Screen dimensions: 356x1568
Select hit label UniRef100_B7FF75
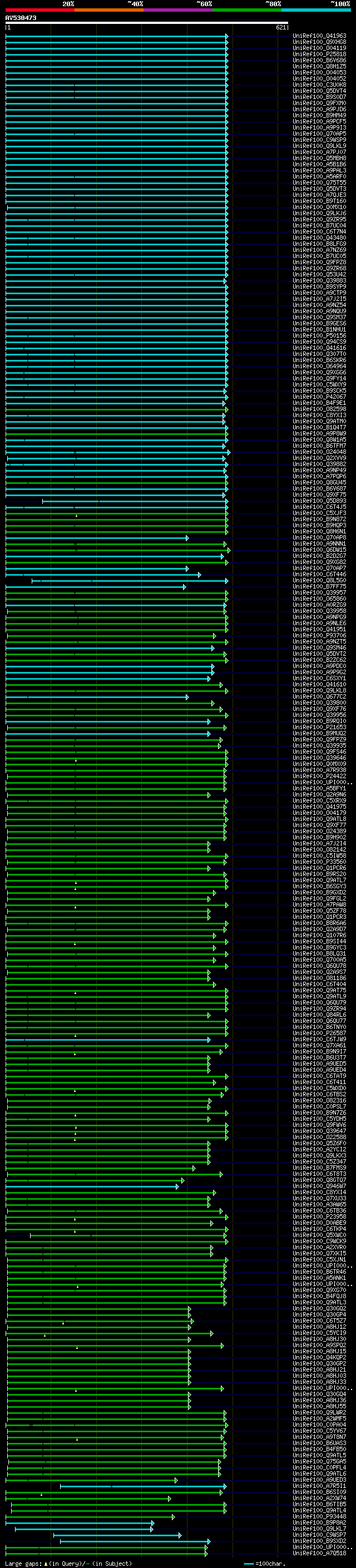tap(319, 587)
